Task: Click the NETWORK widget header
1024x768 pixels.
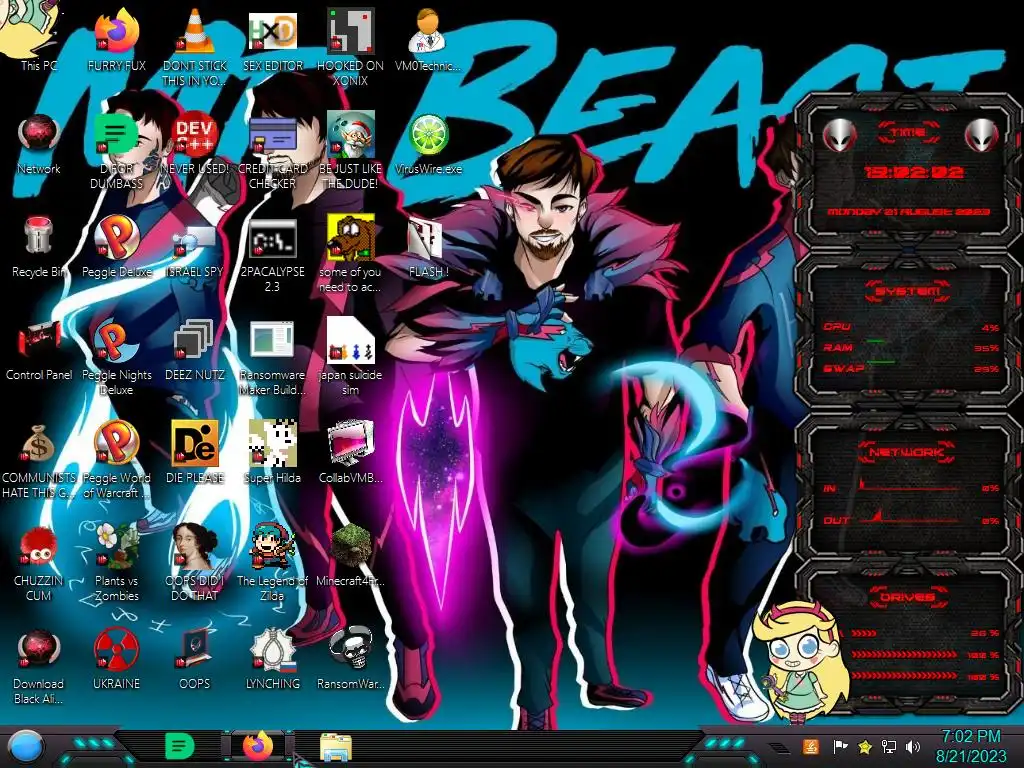Action: tap(908, 452)
